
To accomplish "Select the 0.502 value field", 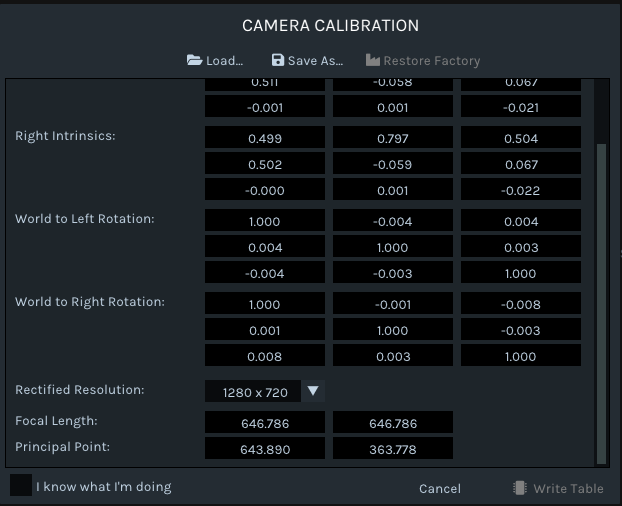I will pyautogui.click(x=265, y=163).
